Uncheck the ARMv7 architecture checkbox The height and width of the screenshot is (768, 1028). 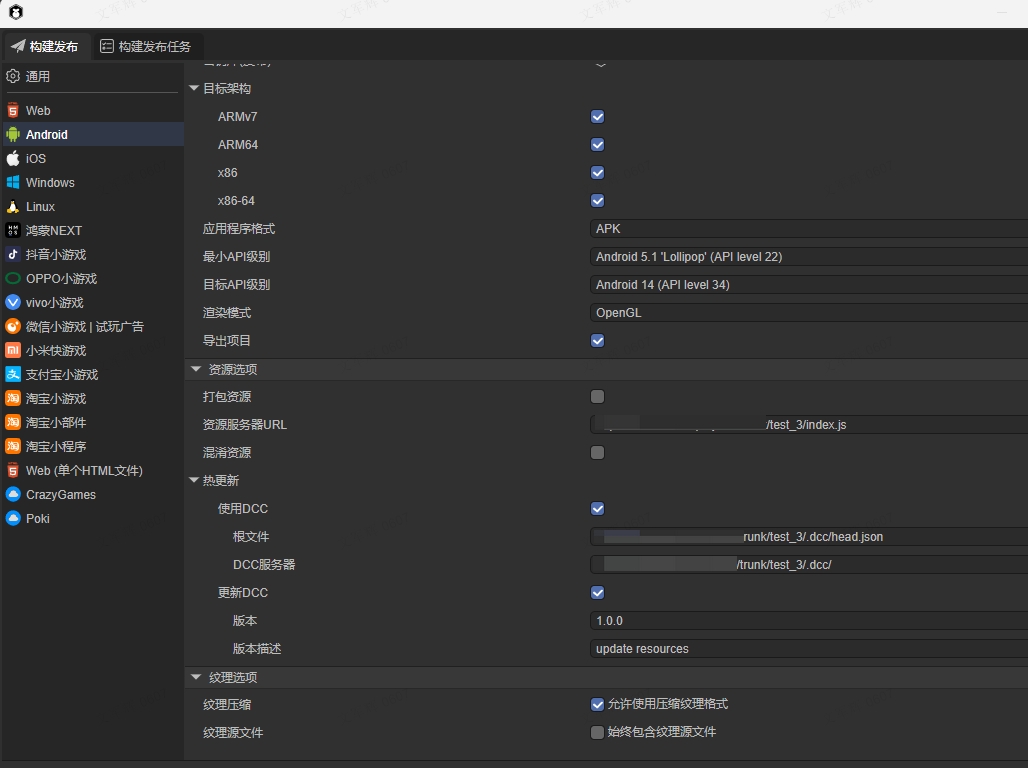pos(598,117)
